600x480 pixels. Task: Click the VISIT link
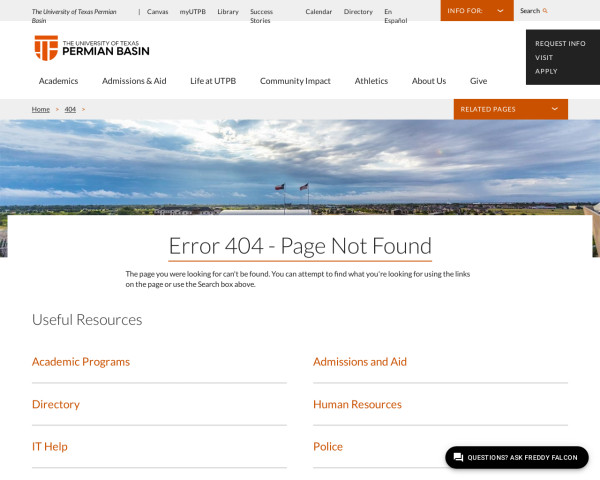coord(544,57)
